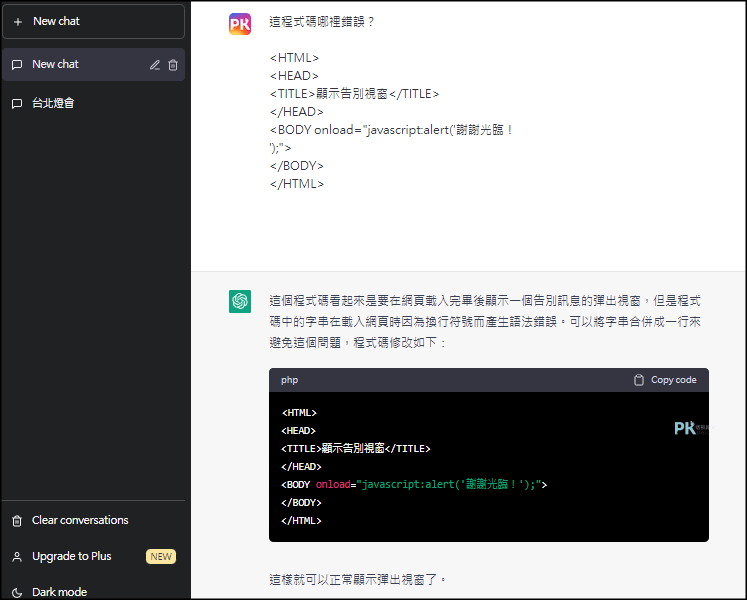Copy code from the php code block
The image size is (747, 600).
(x=665, y=380)
